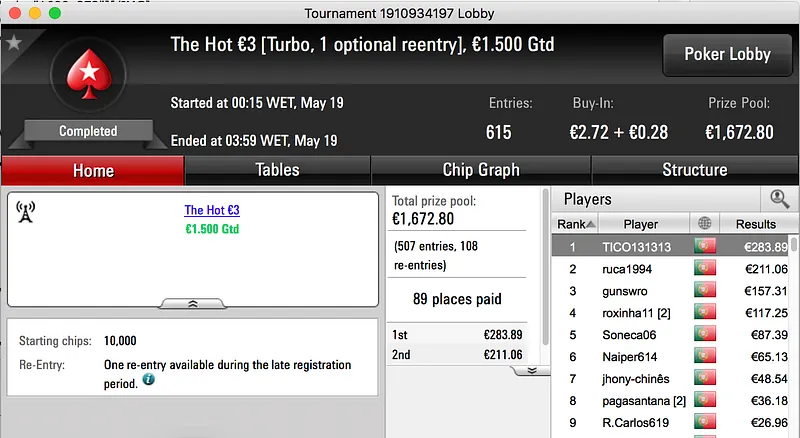
Task: Click the re-entry info icon
Action: pyautogui.click(x=148, y=380)
